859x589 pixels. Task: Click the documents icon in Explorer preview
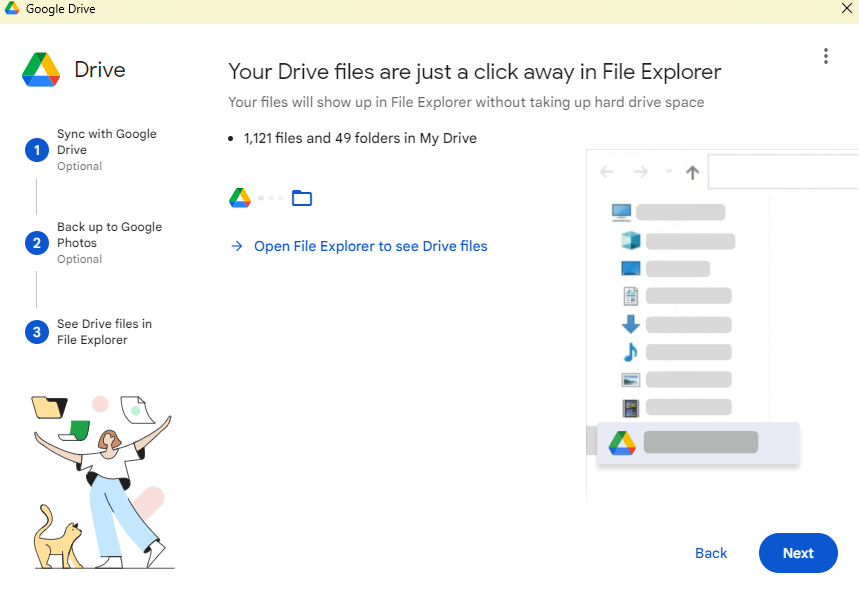631,296
